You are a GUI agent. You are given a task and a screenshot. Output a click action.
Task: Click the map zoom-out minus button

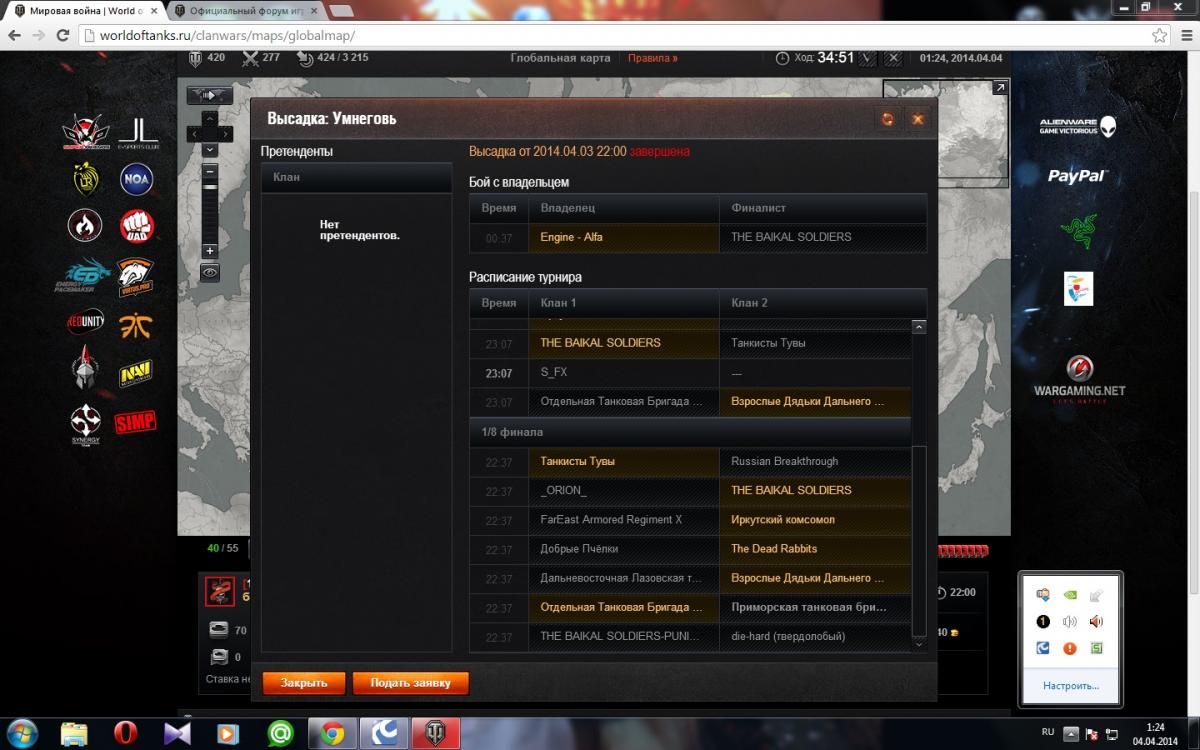209,171
